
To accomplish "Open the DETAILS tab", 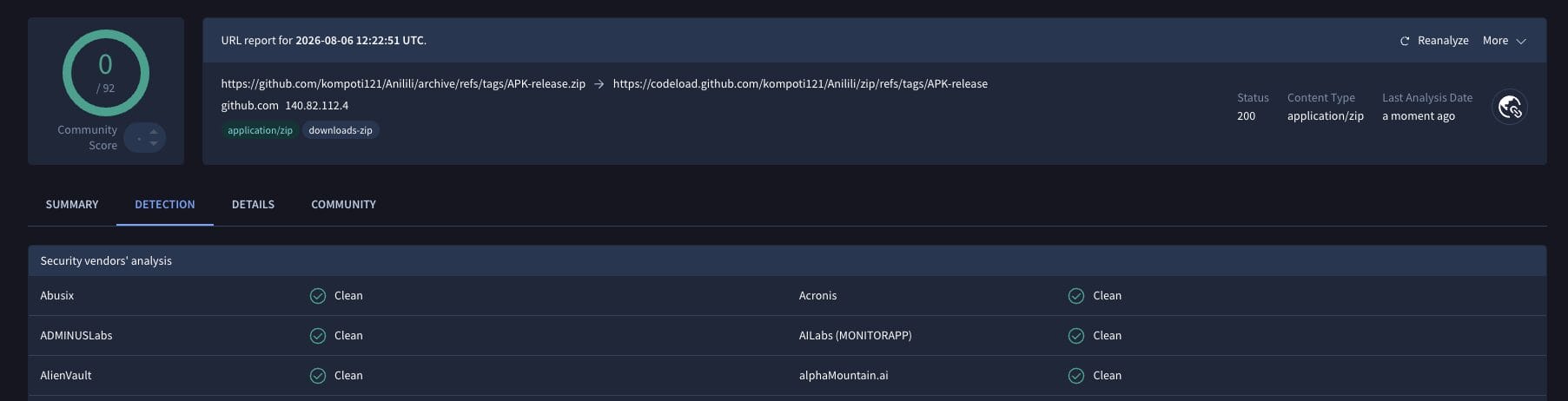I will tap(253, 205).
